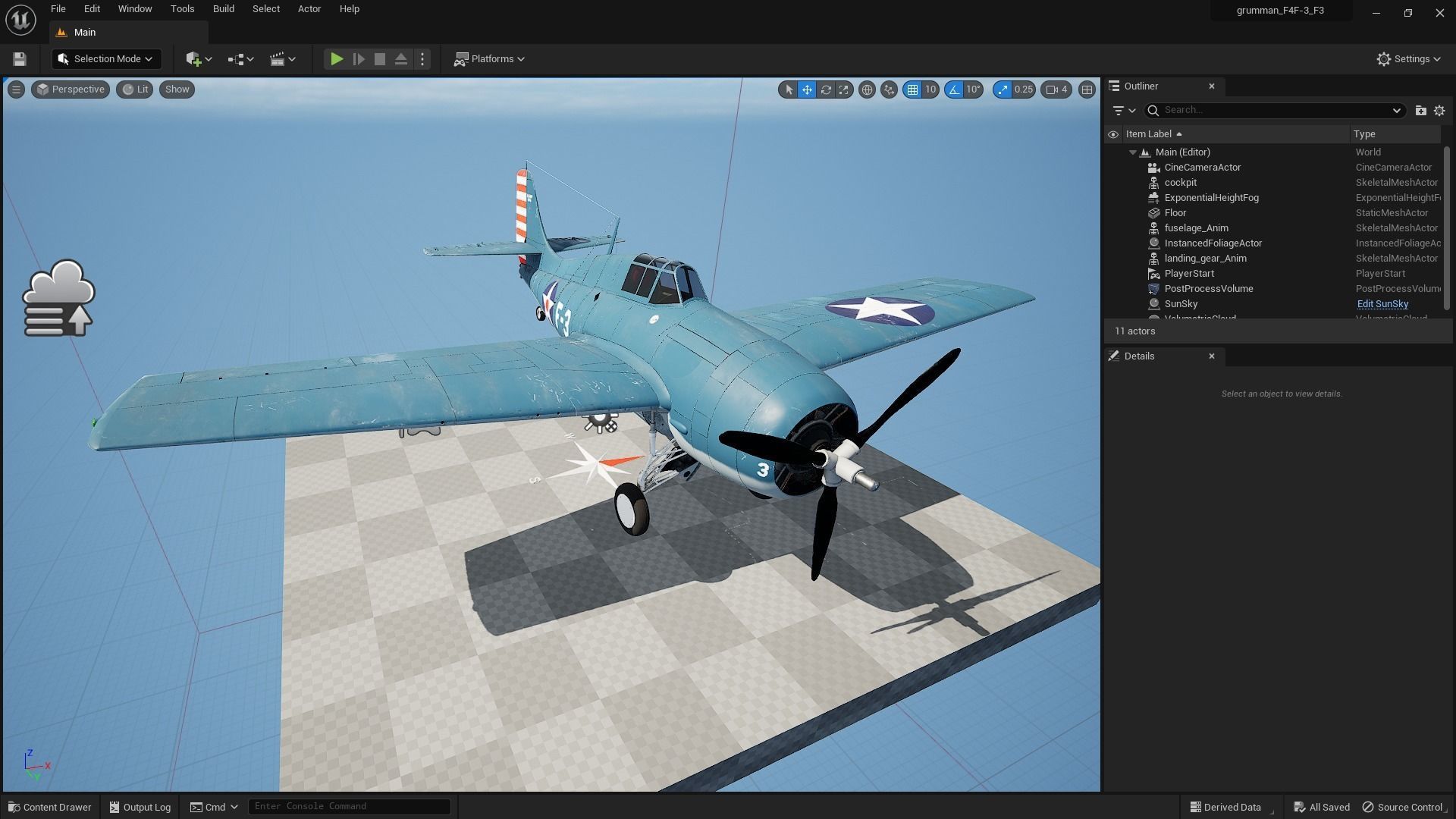
Task: Focus the Outliner search field
Action: [x=1274, y=111]
